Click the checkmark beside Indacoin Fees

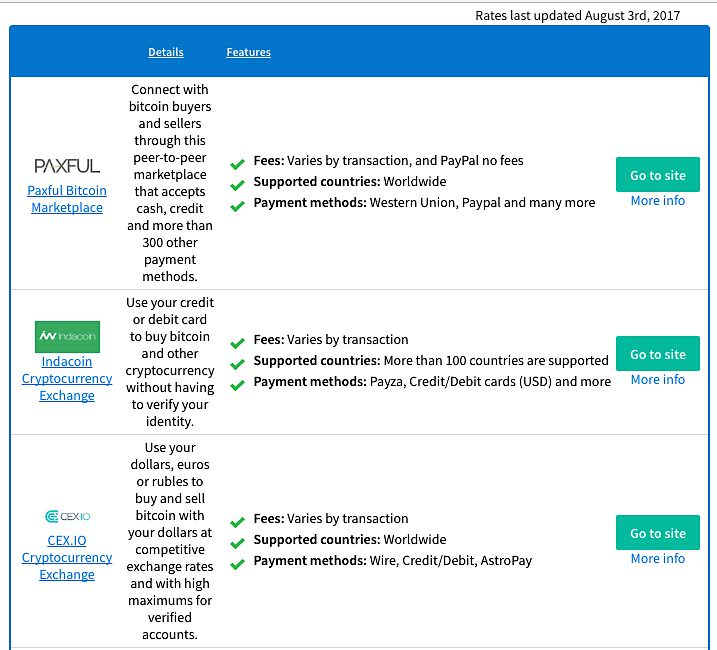(x=237, y=343)
